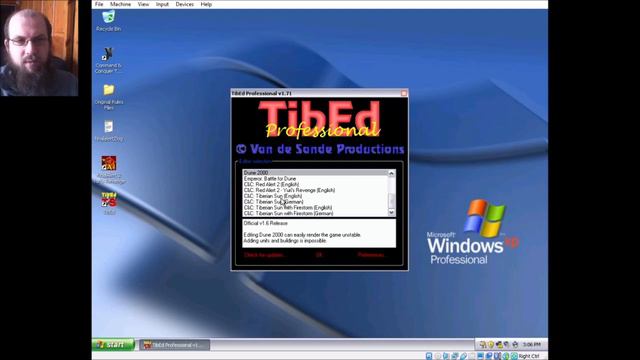Select Tiberian Sun with Firestorm (English)
Viewport: 640px width, 360px height.
coord(315,207)
